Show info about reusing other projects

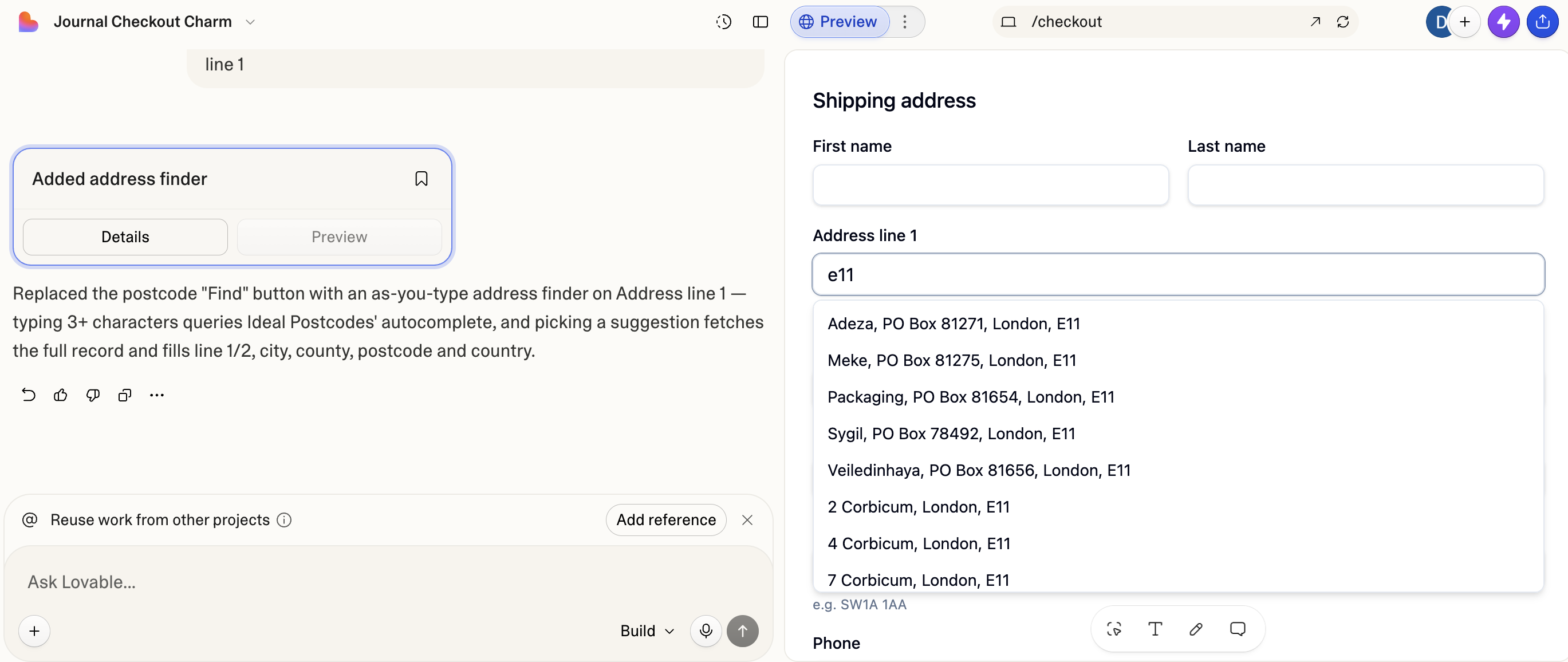click(x=284, y=519)
